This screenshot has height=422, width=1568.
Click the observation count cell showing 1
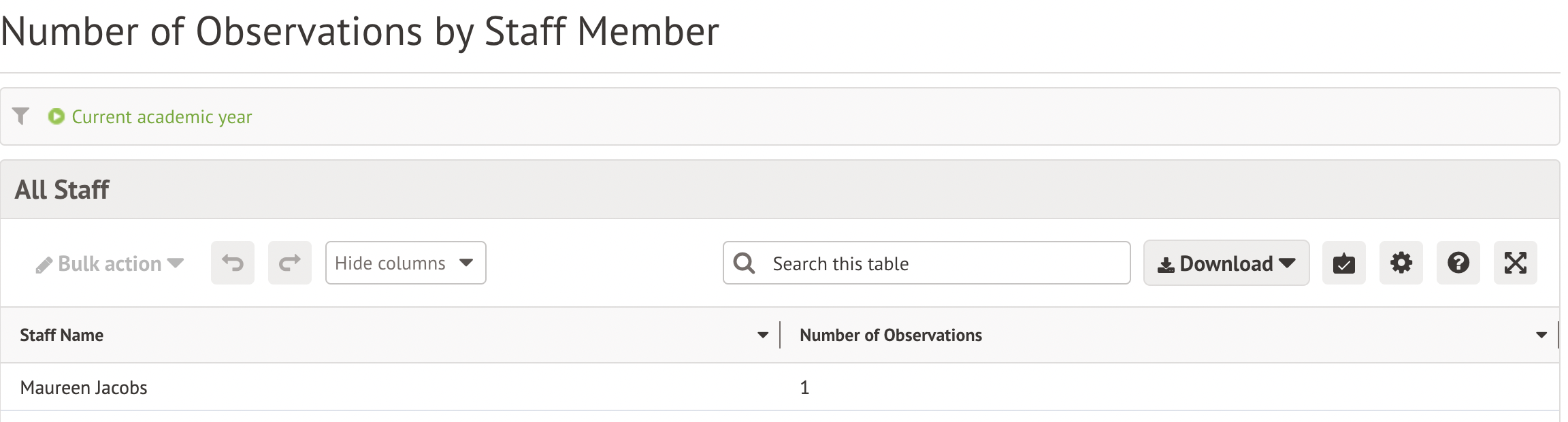(804, 387)
